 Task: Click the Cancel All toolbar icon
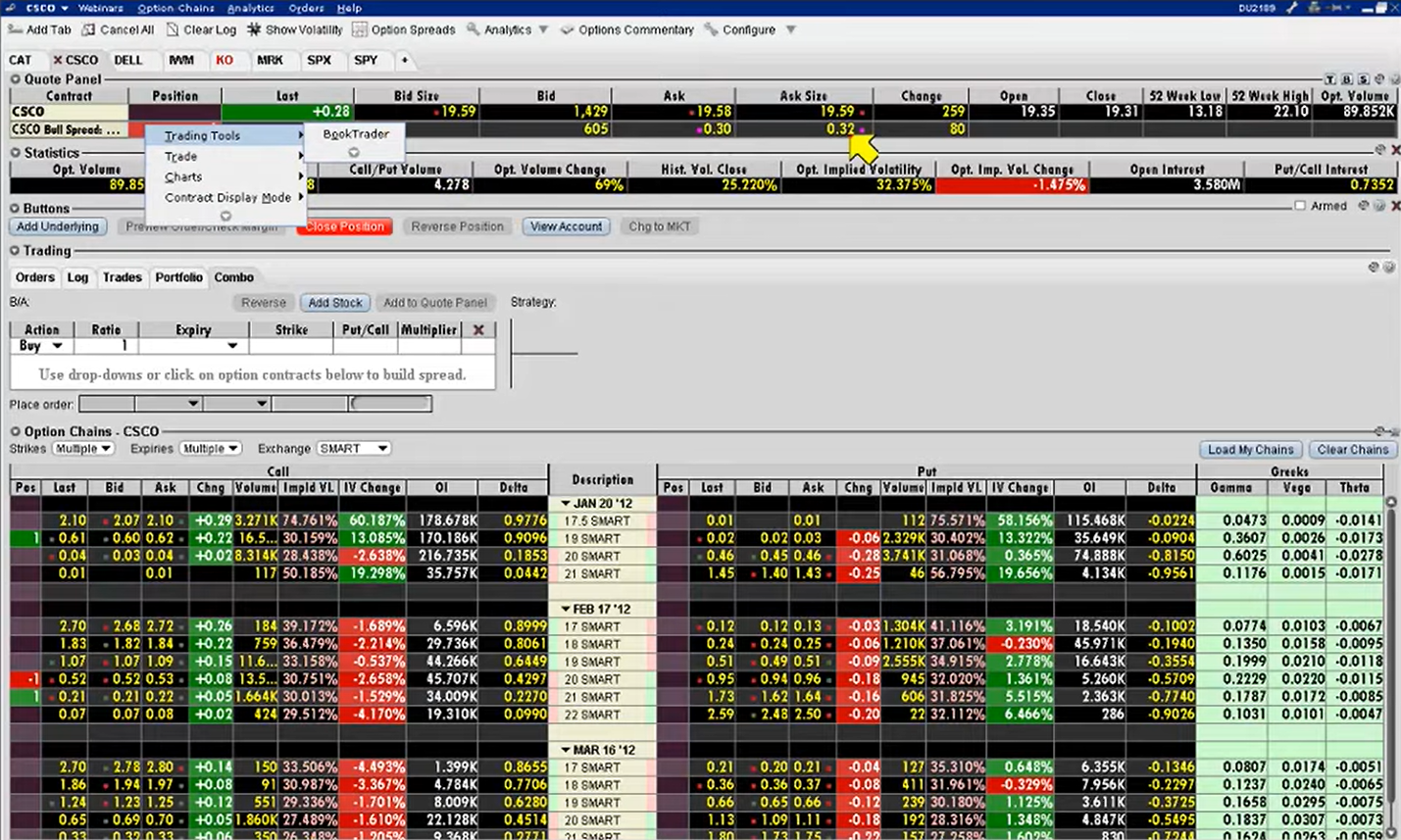[88, 29]
